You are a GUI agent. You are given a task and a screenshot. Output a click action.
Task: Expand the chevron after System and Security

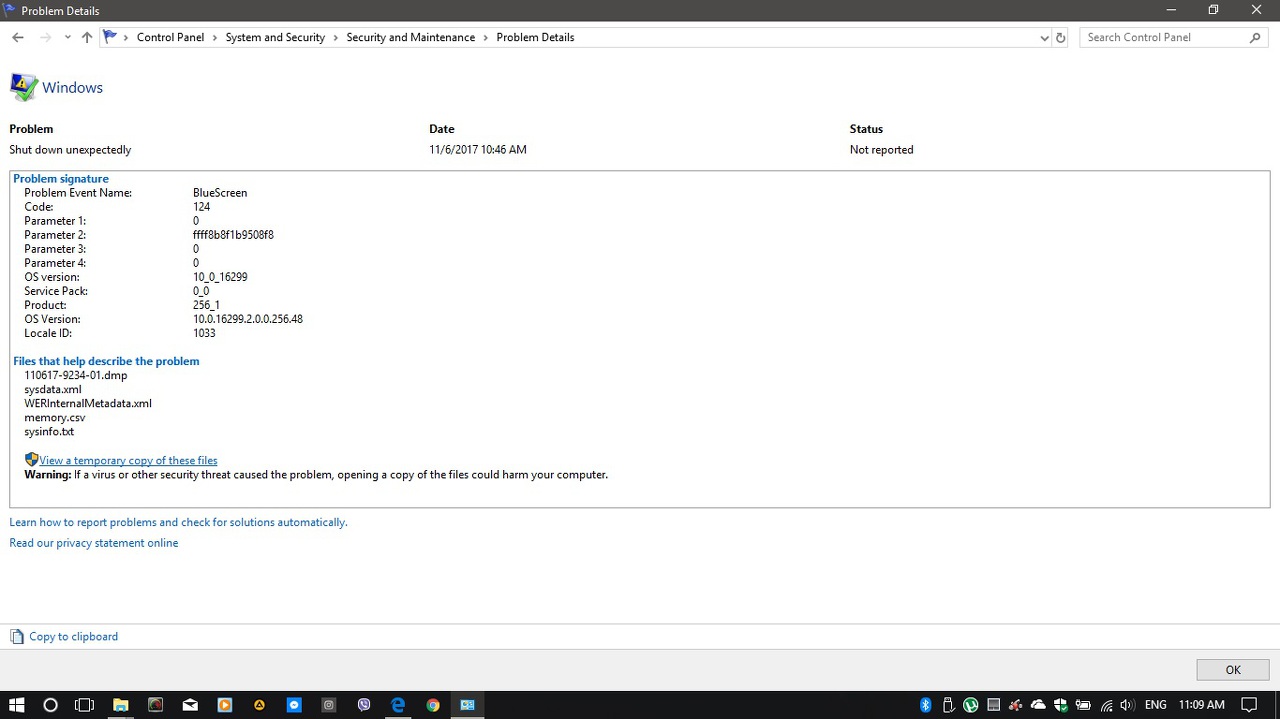336,37
